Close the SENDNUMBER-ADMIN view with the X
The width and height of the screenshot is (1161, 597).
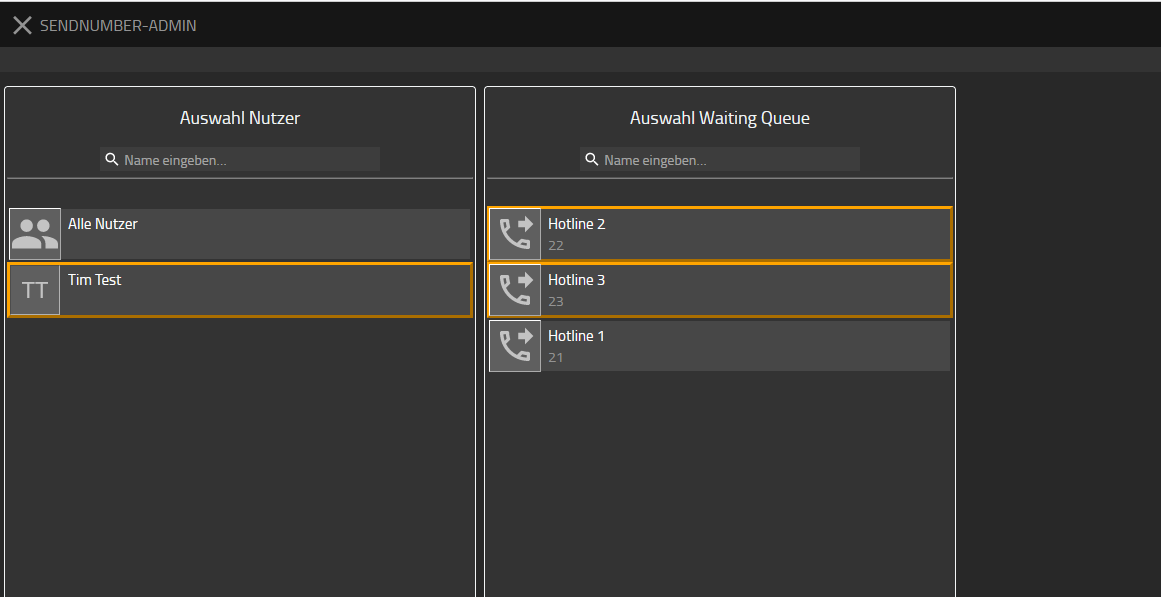tap(22, 25)
